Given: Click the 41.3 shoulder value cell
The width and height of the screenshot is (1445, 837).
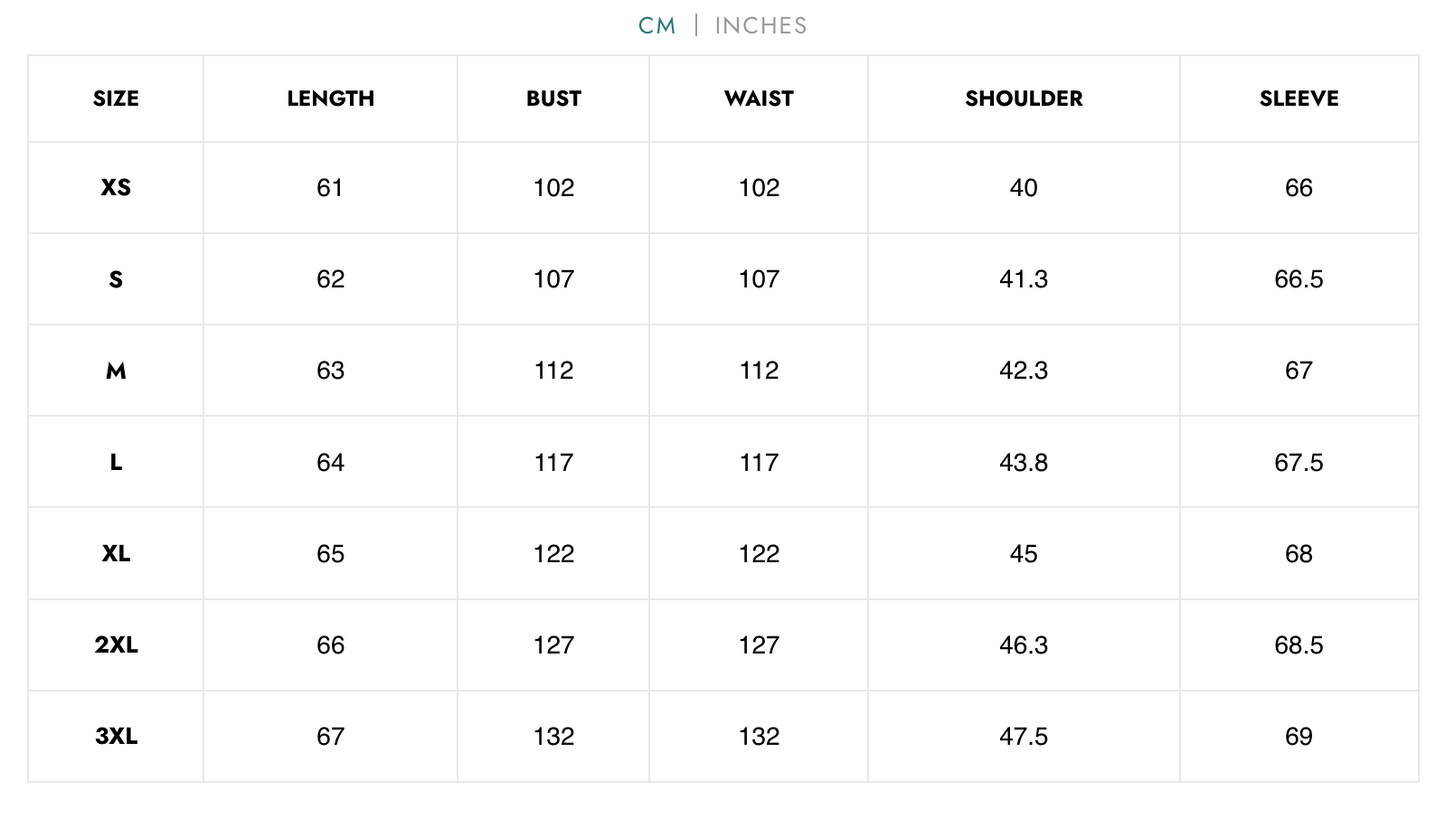Looking at the screenshot, I should pyautogui.click(x=1023, y=279).
